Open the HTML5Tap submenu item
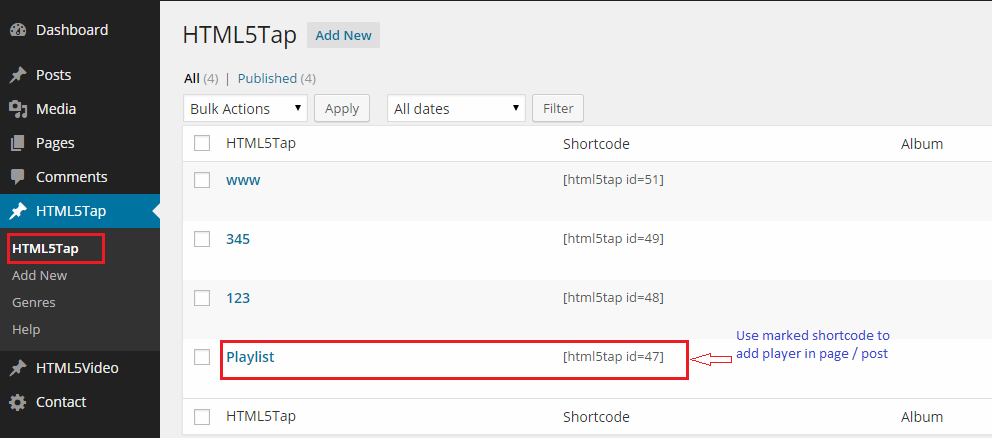 click(x=46, y=249)
